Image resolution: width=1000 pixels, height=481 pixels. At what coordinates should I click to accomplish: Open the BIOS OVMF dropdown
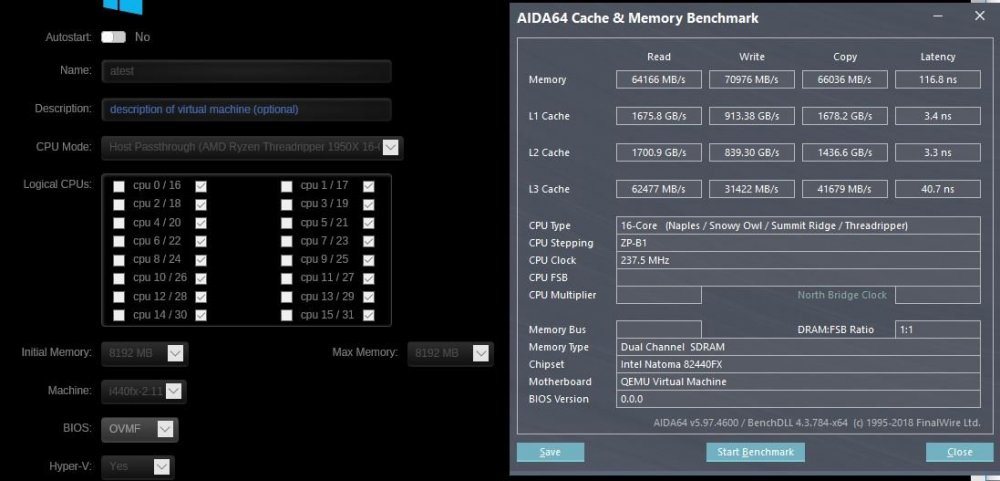140,429
